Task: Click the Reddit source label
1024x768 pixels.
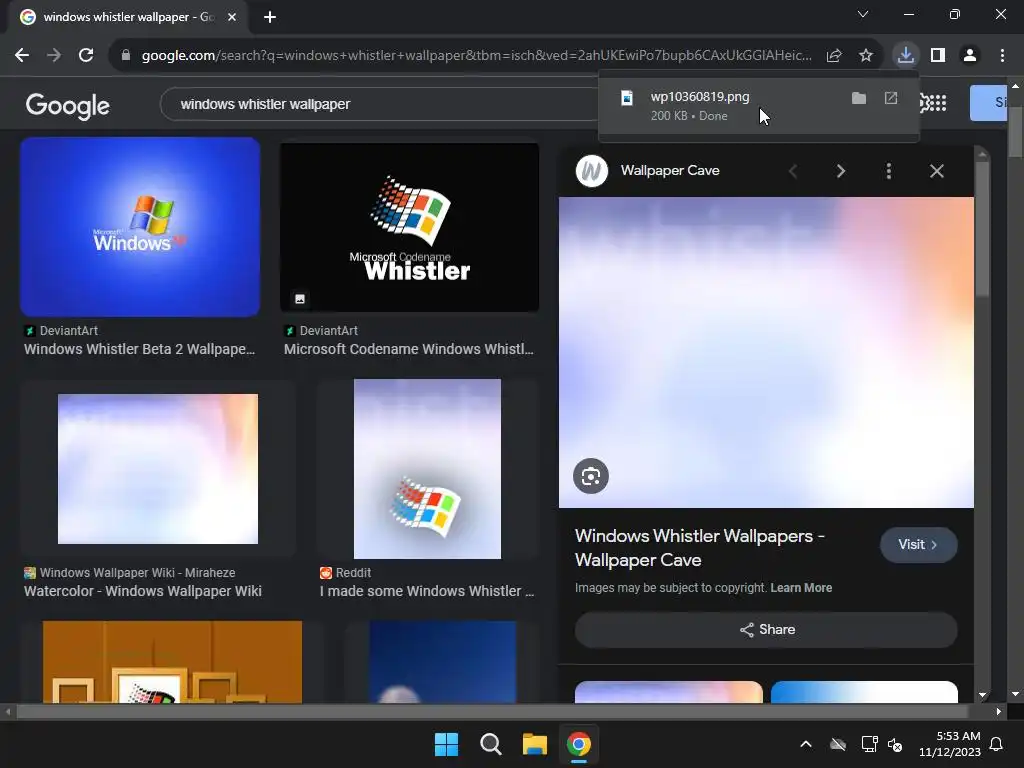Action: tap(353, 573)
